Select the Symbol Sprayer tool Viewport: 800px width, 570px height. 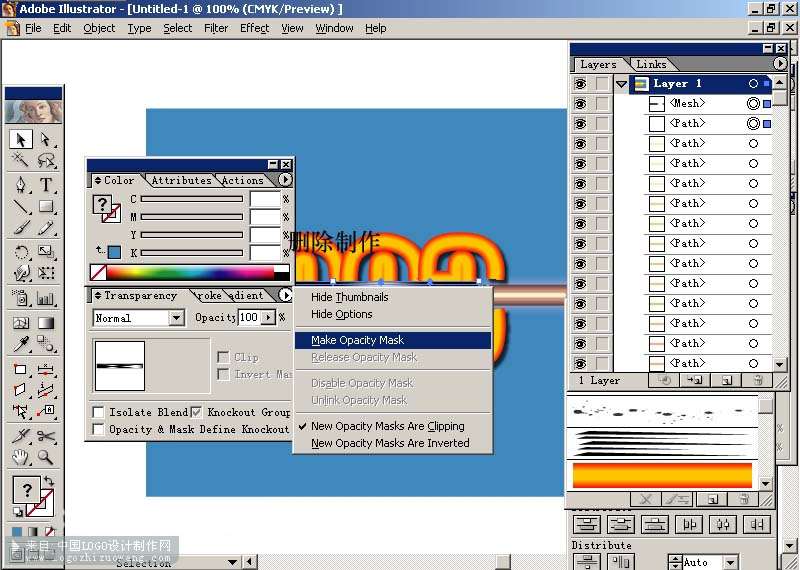(x=21, y=298)
